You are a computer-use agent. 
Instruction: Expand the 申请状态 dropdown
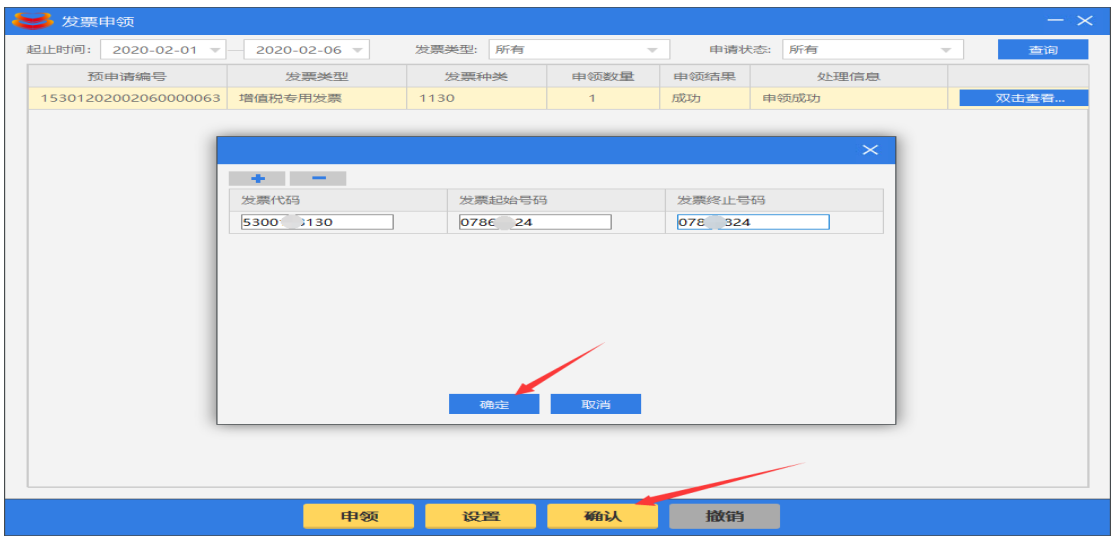[945, 50]
